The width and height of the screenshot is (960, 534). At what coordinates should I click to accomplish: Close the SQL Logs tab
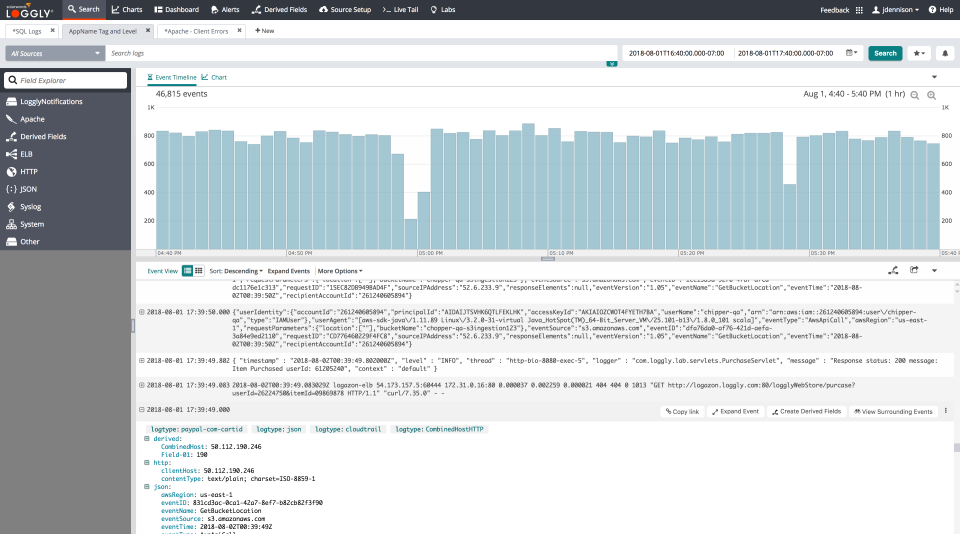tap(53, 30)
